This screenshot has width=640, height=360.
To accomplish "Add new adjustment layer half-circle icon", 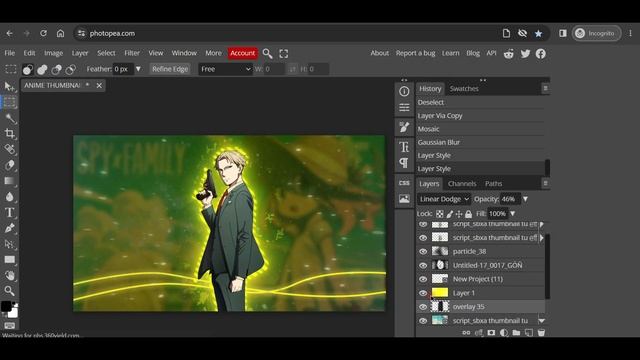I will [504, 333].
